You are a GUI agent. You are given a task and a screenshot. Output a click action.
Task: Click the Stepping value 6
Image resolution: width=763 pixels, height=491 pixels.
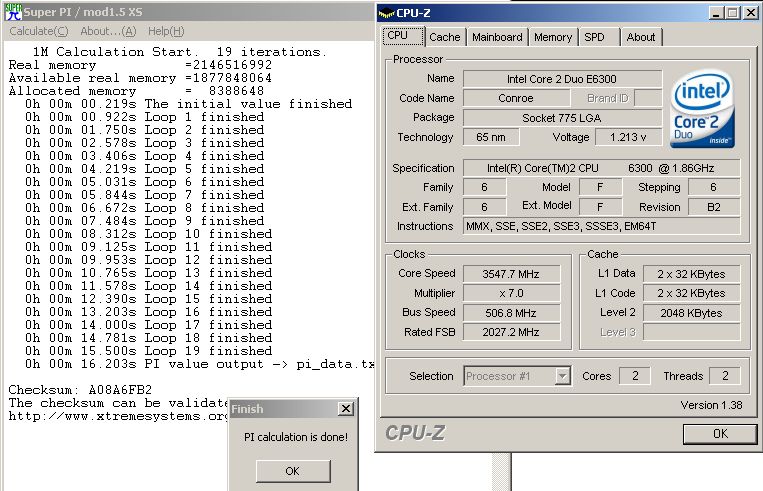pos(714,187)
